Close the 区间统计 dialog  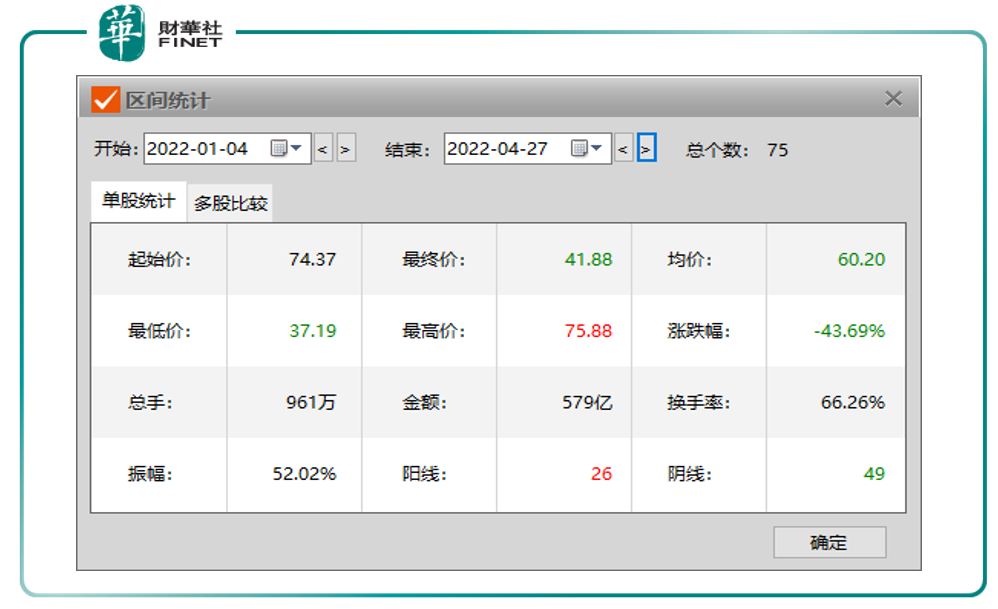(x=894, y=99)
